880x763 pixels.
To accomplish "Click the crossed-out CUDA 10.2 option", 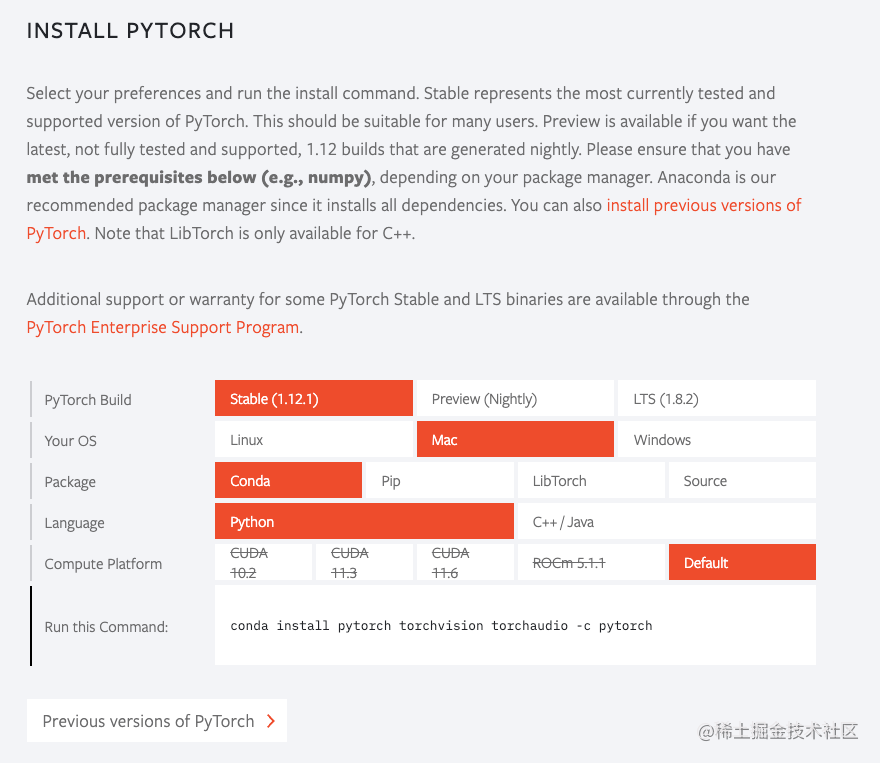I will [263, 562].
